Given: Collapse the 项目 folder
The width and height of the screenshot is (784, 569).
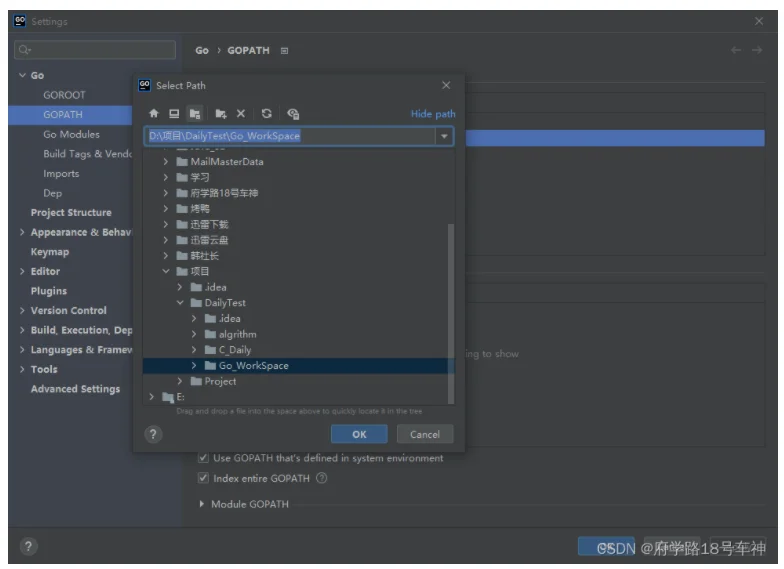Looking at the screenshot, I should pyautogui.click(x=166, y=271).
